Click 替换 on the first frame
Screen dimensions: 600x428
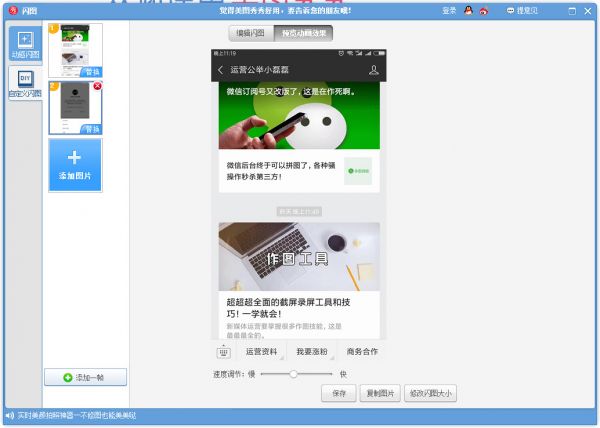[91, 72]
